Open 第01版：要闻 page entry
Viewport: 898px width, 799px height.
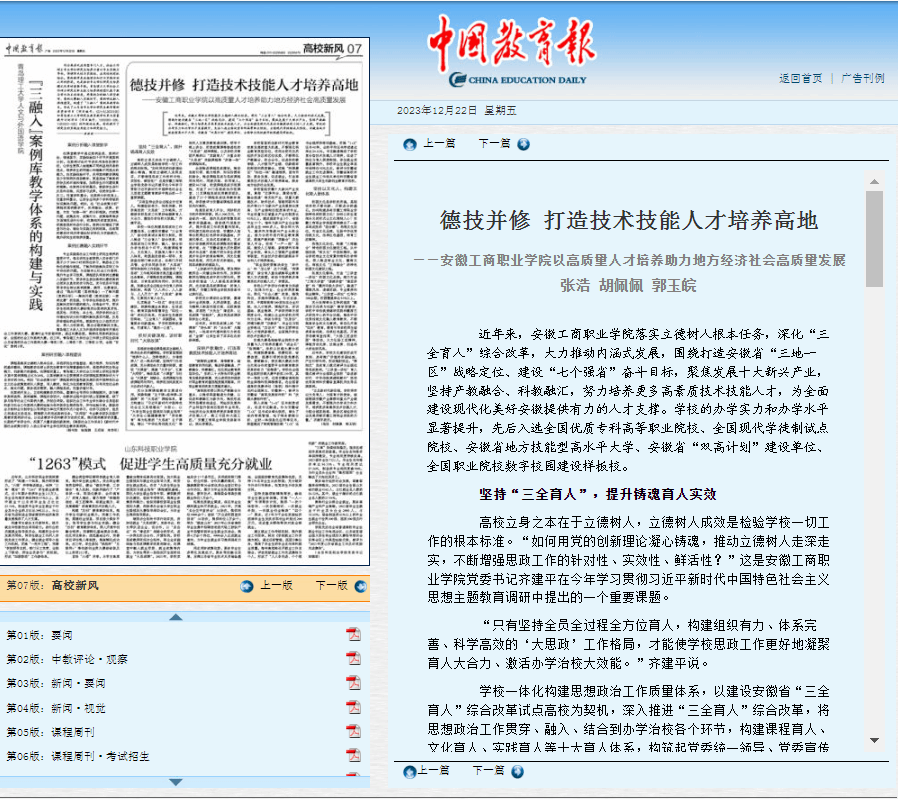click(40, 635)
